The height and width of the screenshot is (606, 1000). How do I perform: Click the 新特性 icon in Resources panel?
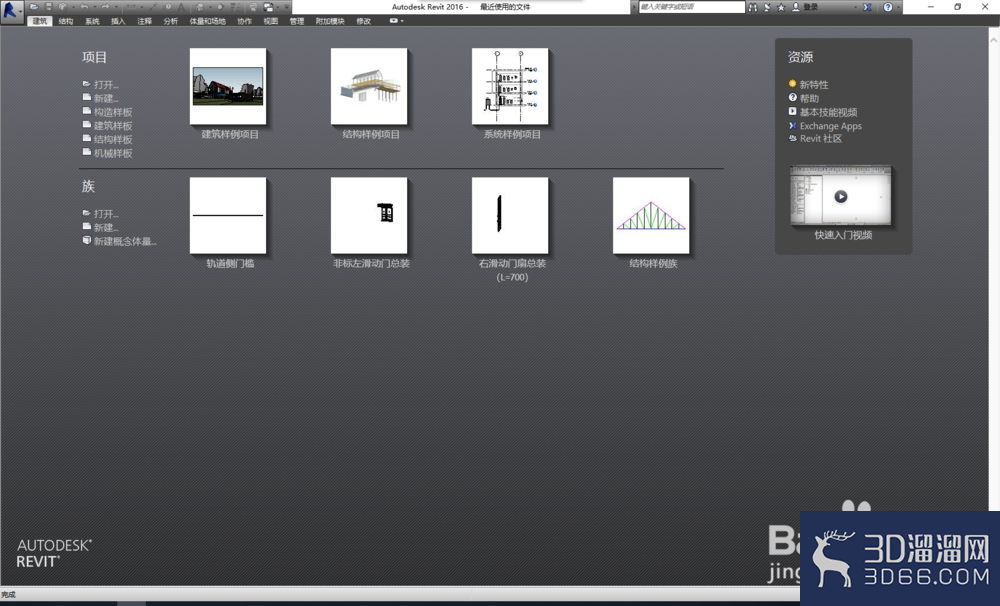[792, 84]
